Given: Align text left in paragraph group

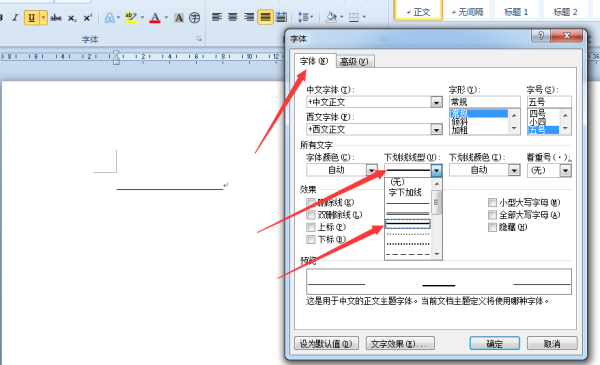Looking at the screenshot, I should [217, 17].
